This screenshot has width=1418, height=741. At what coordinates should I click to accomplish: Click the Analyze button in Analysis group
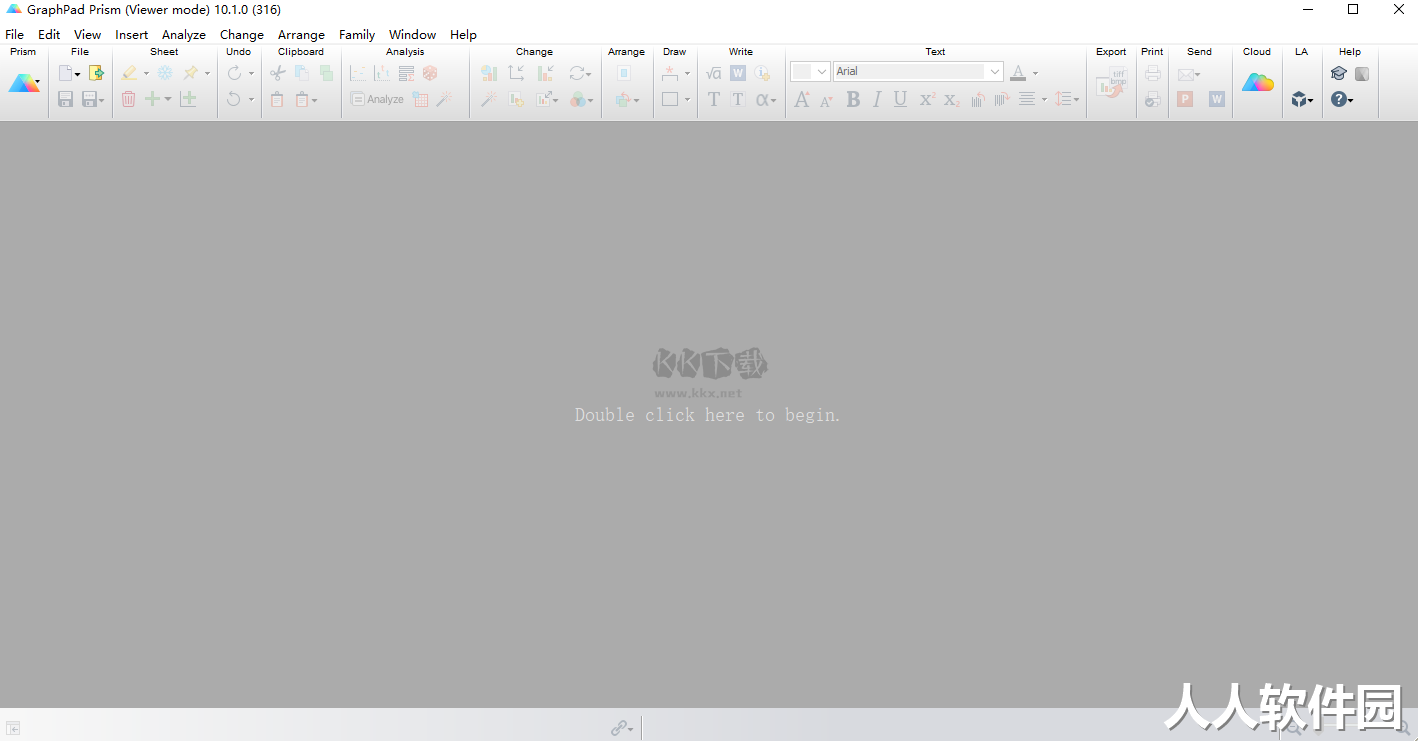tap(377, 99)
